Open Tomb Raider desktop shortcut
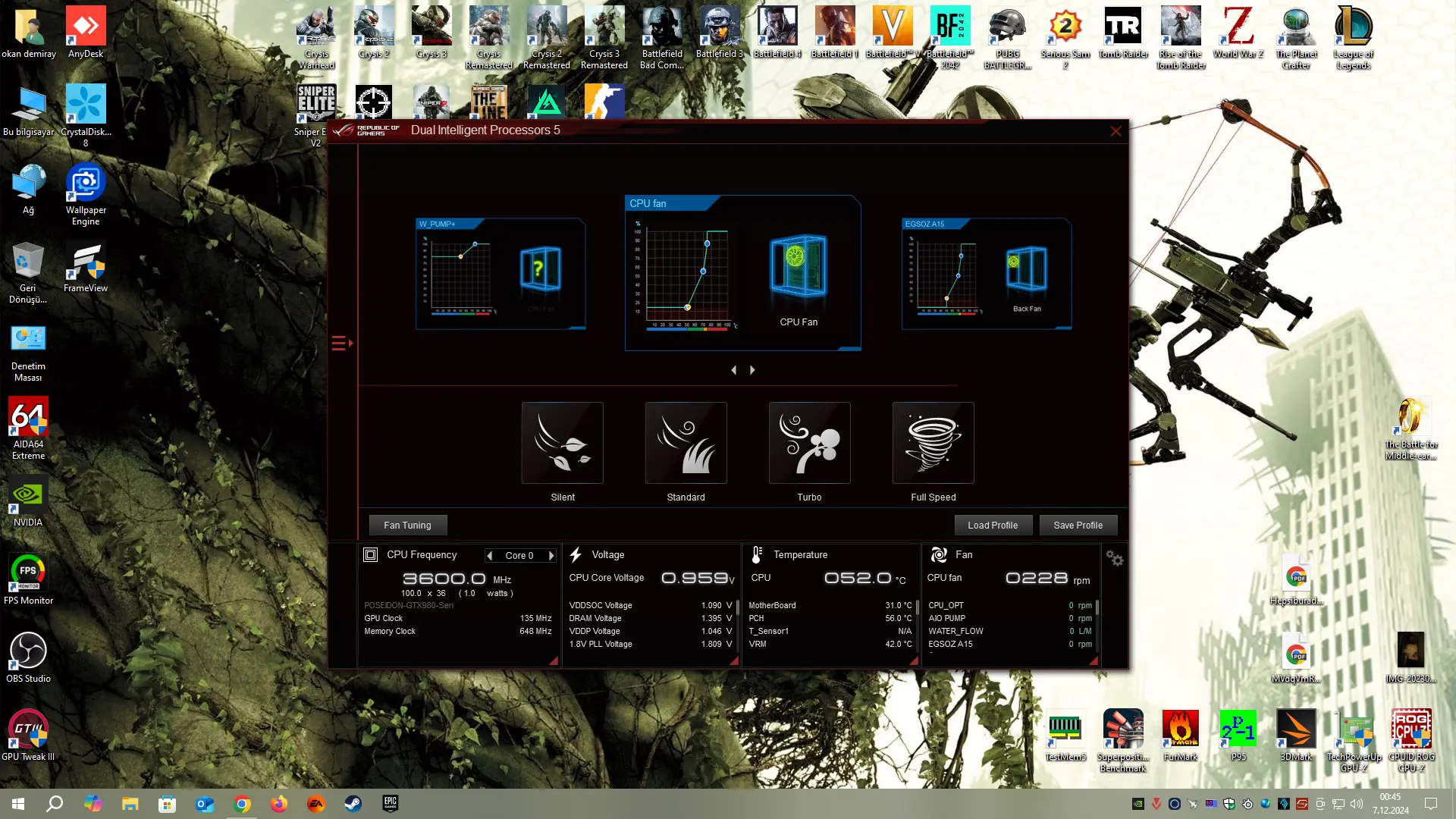The width and height of the screenshot is (1456, 819). click(1123, 33)
